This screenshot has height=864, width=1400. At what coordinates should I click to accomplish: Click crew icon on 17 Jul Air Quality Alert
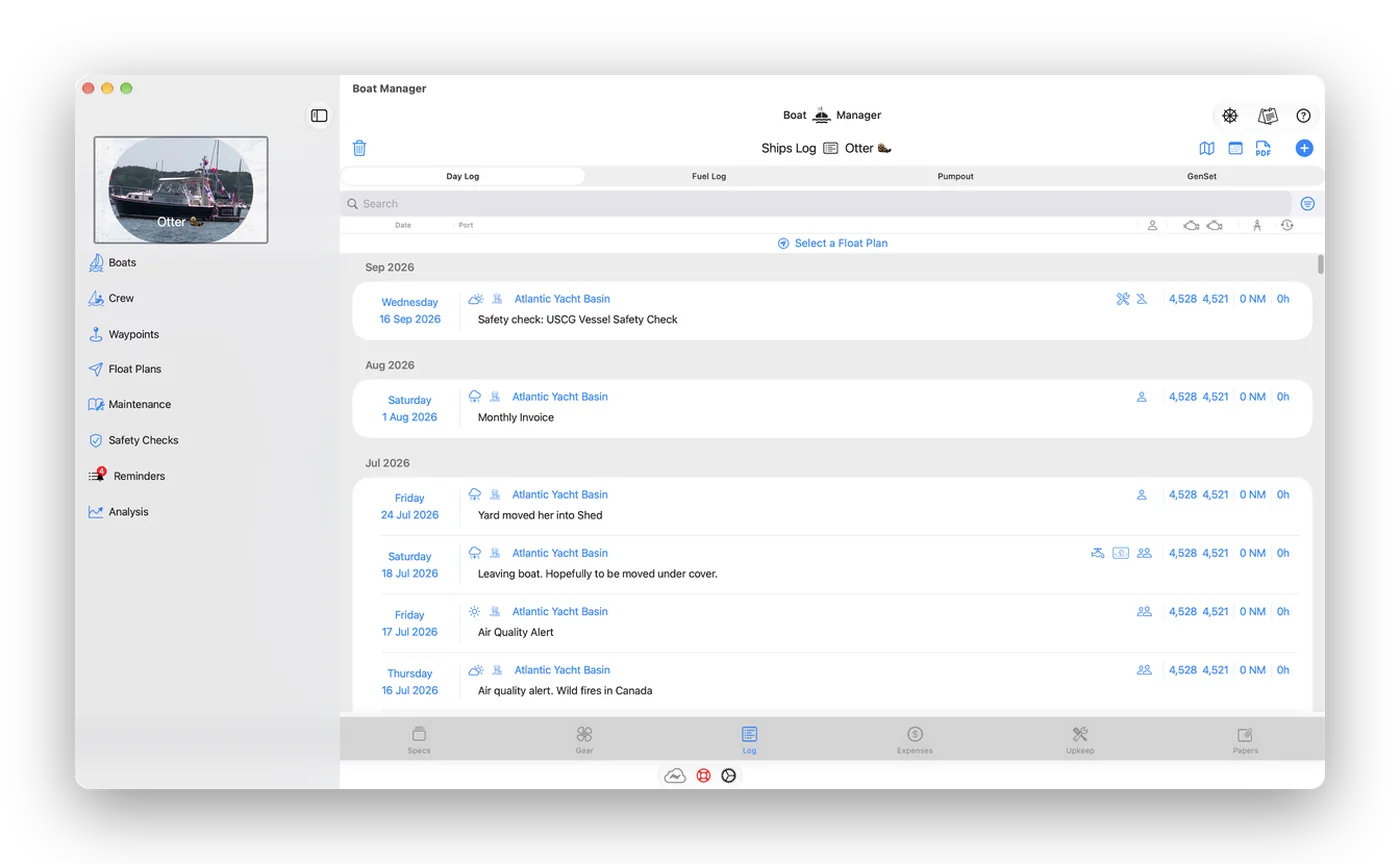[1144, 612]
